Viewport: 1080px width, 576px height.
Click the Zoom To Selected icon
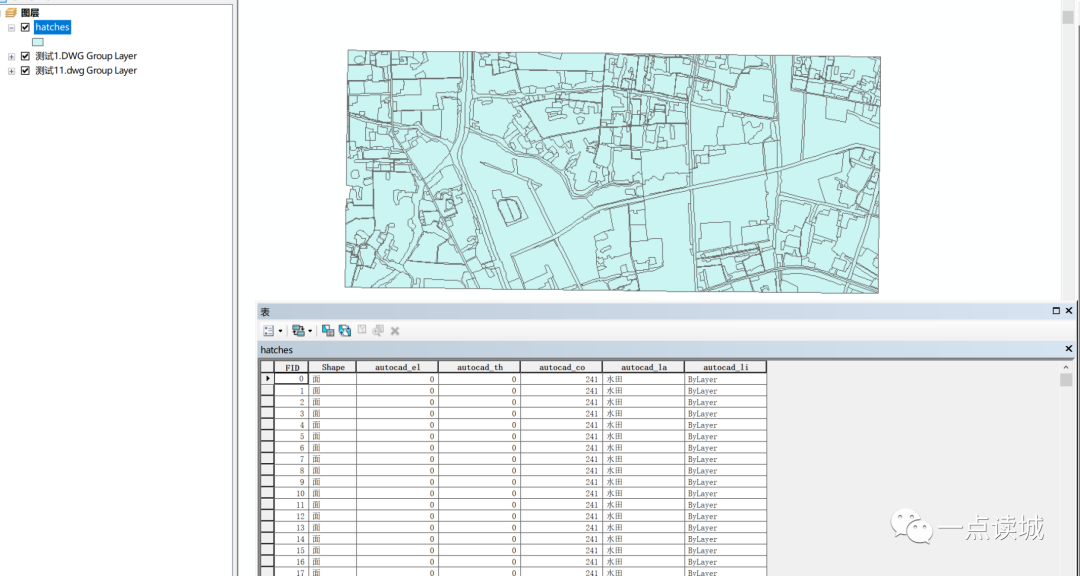point(378,330)
